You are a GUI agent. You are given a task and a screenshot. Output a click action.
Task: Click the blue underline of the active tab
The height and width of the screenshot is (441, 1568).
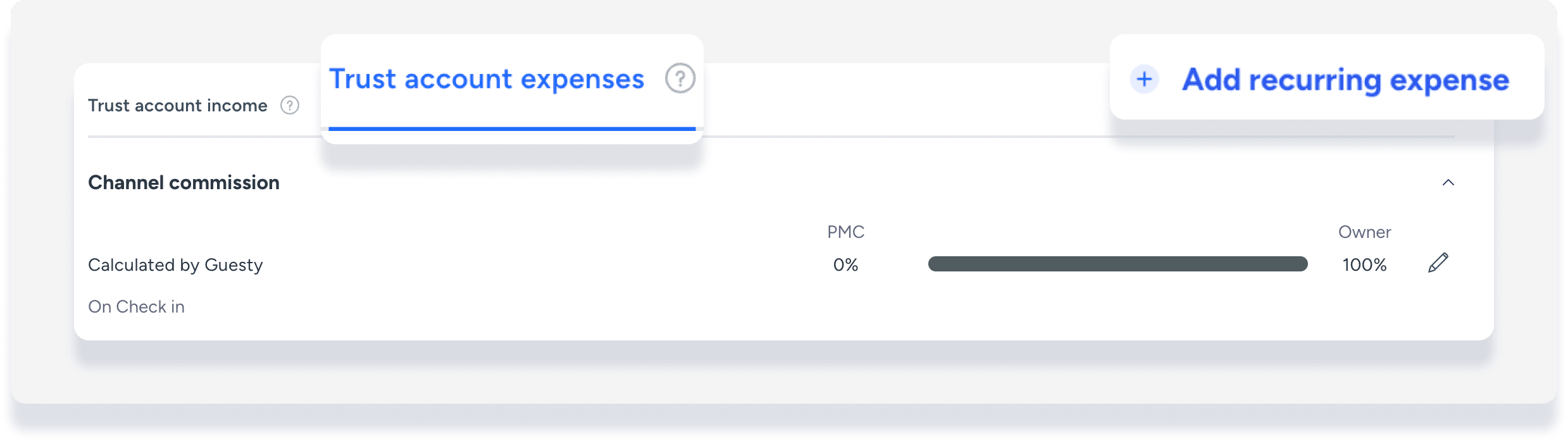click(x=511, y=129)
